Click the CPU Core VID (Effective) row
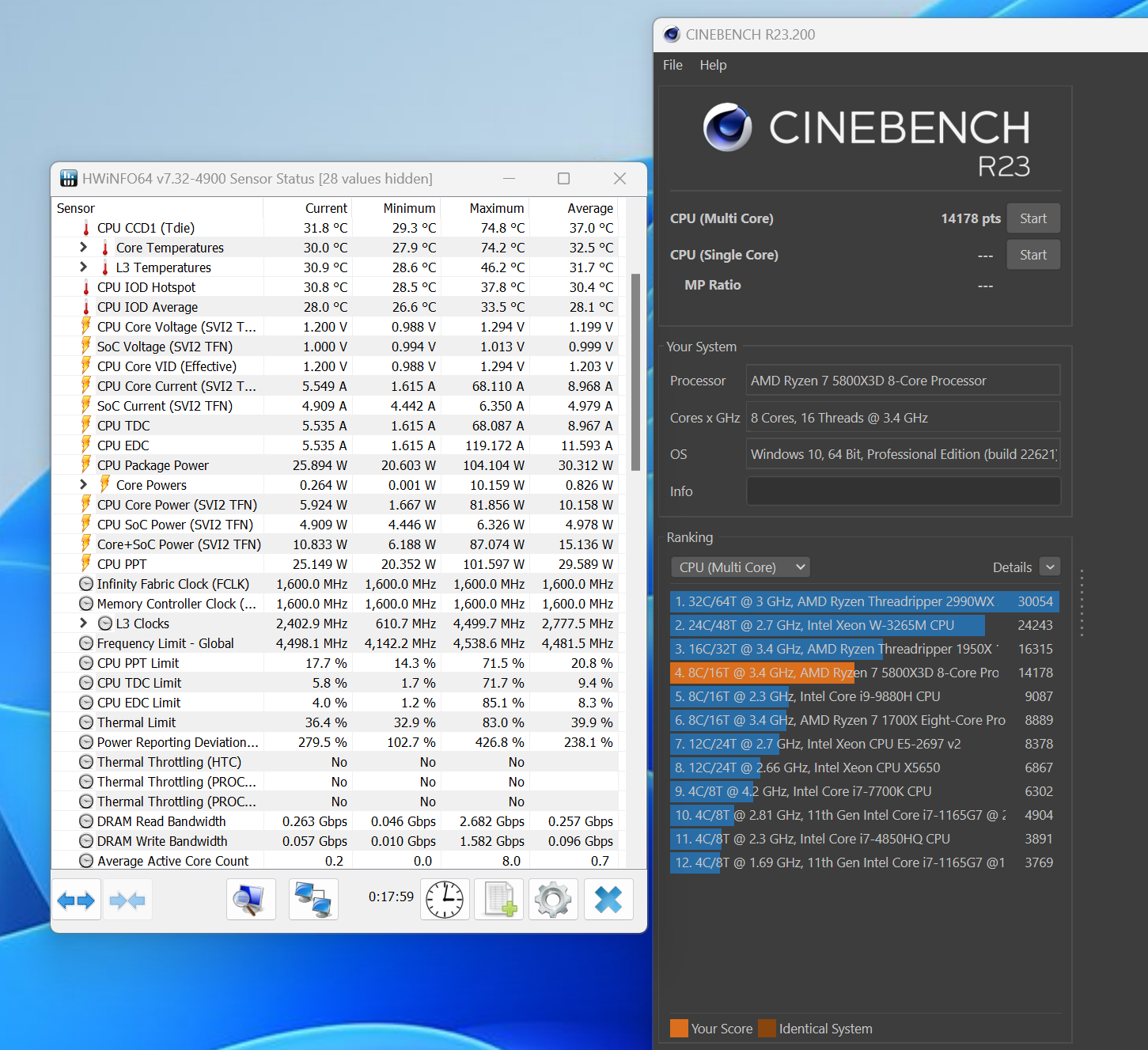 point(335,366)
